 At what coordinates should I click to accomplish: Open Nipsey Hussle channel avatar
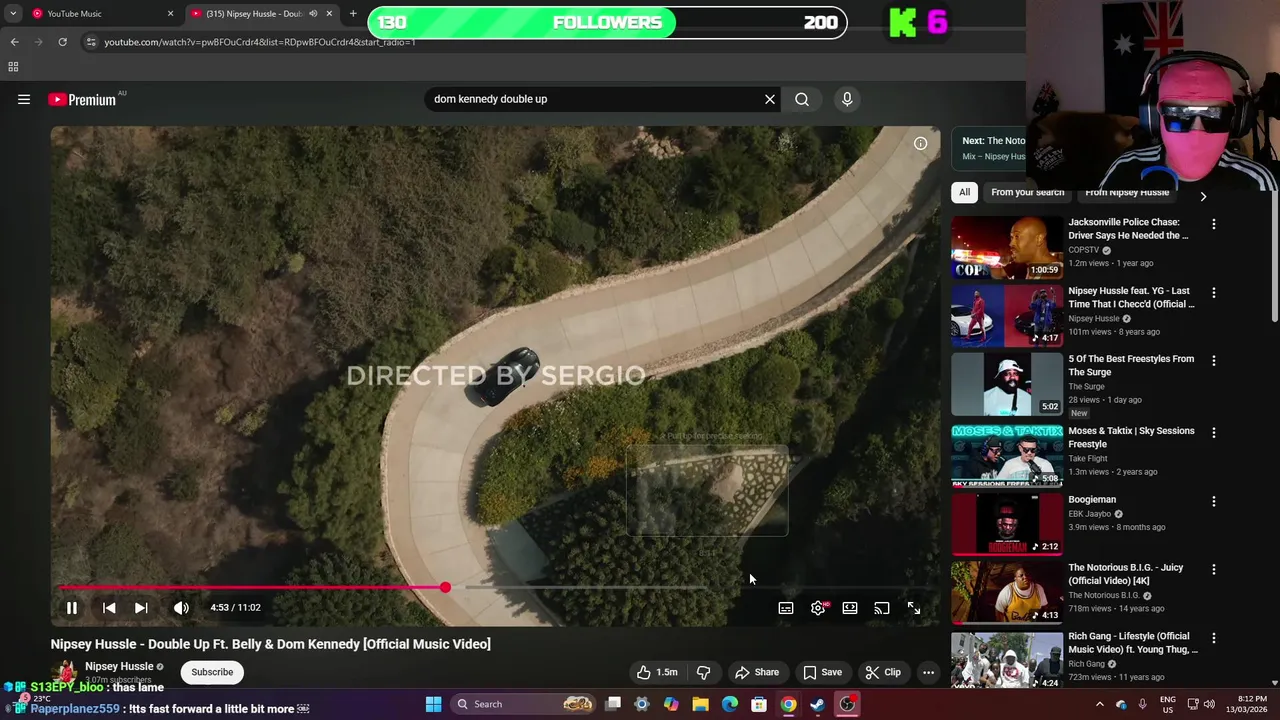click(x=65, y=672)
